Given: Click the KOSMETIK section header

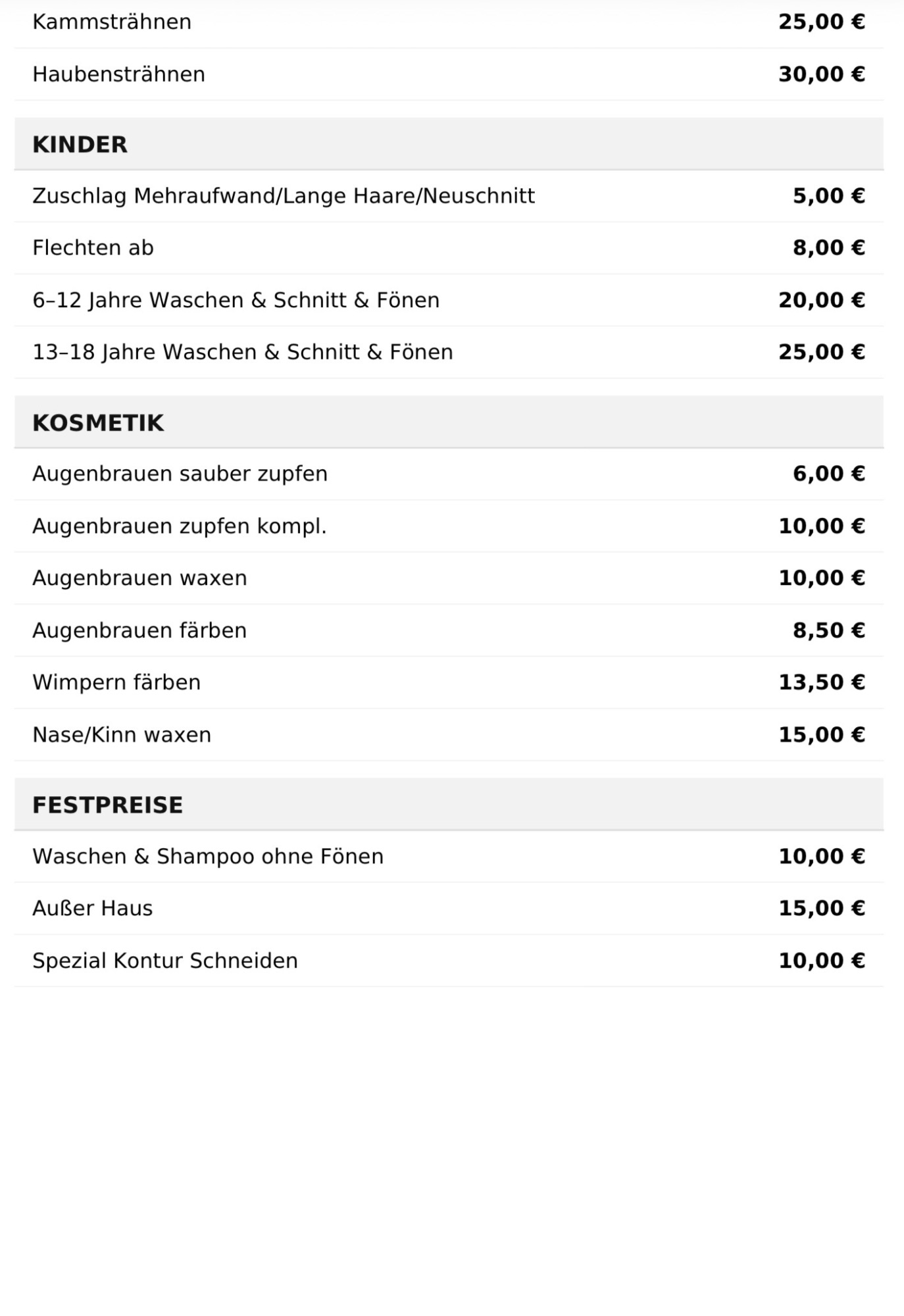Looking at the screenshot, I should [98, 422].
